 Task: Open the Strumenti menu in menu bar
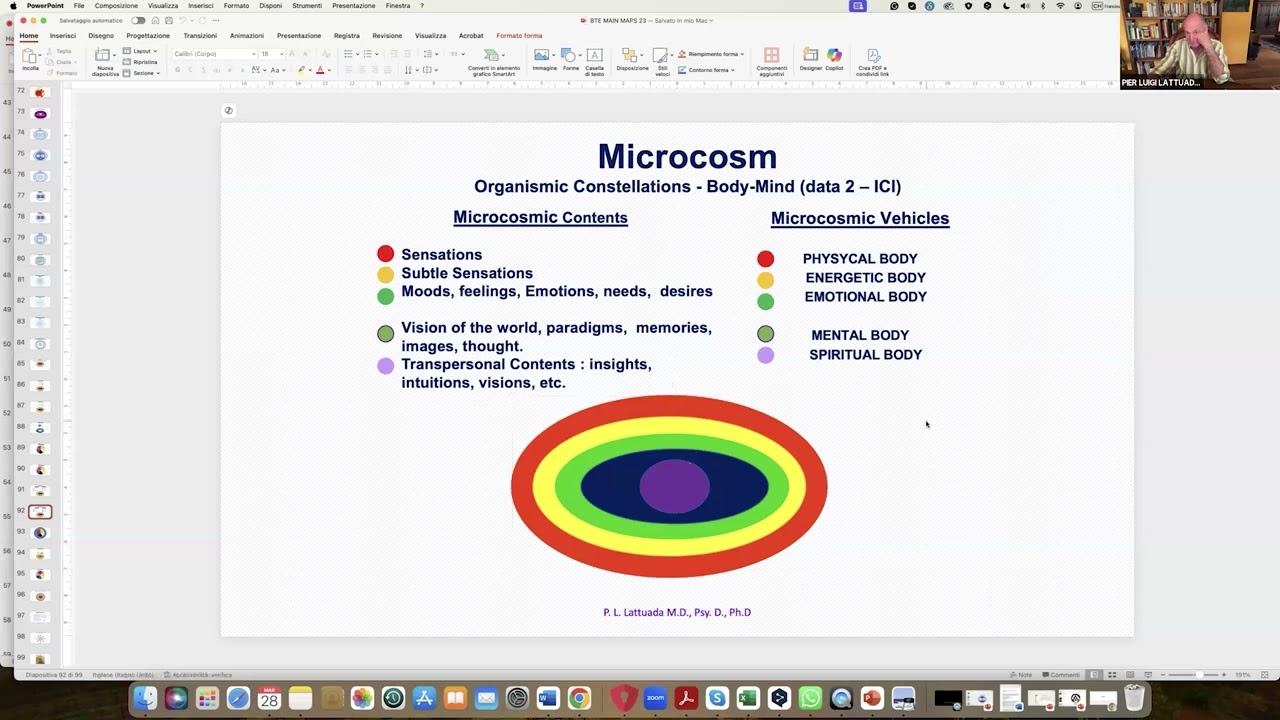(x=307, y=6)
